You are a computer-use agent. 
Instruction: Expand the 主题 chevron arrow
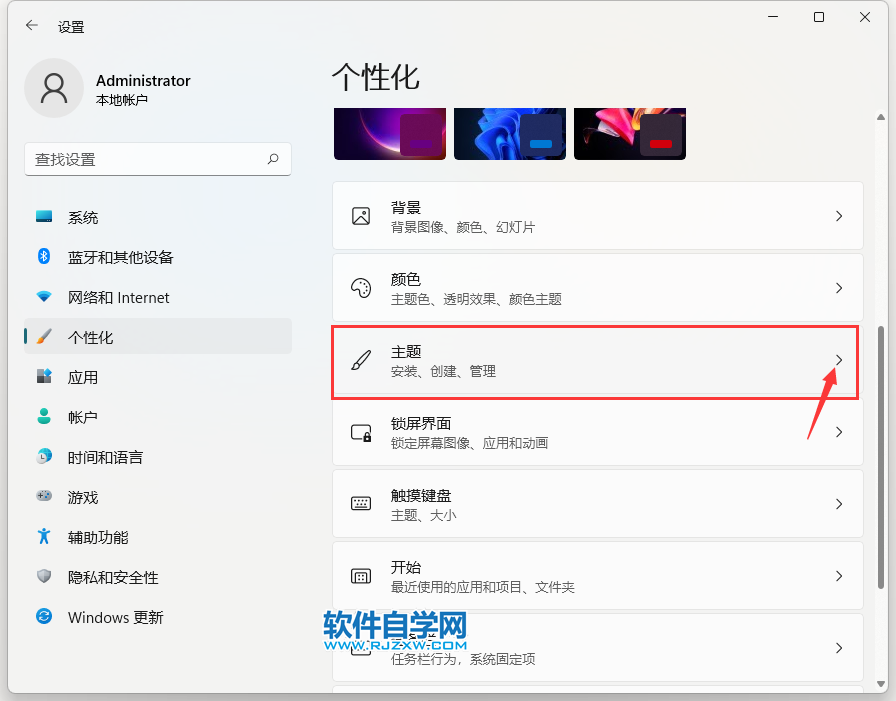(x=839, y=360)
